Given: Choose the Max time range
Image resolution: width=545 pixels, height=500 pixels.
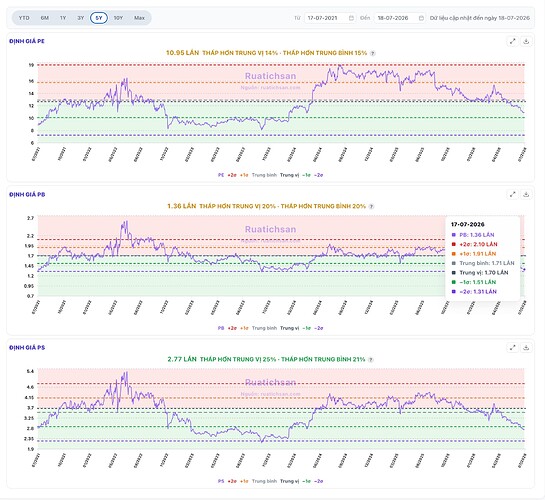Looking at the screenshot, I should pyautogui.click(x=139, y=18).
